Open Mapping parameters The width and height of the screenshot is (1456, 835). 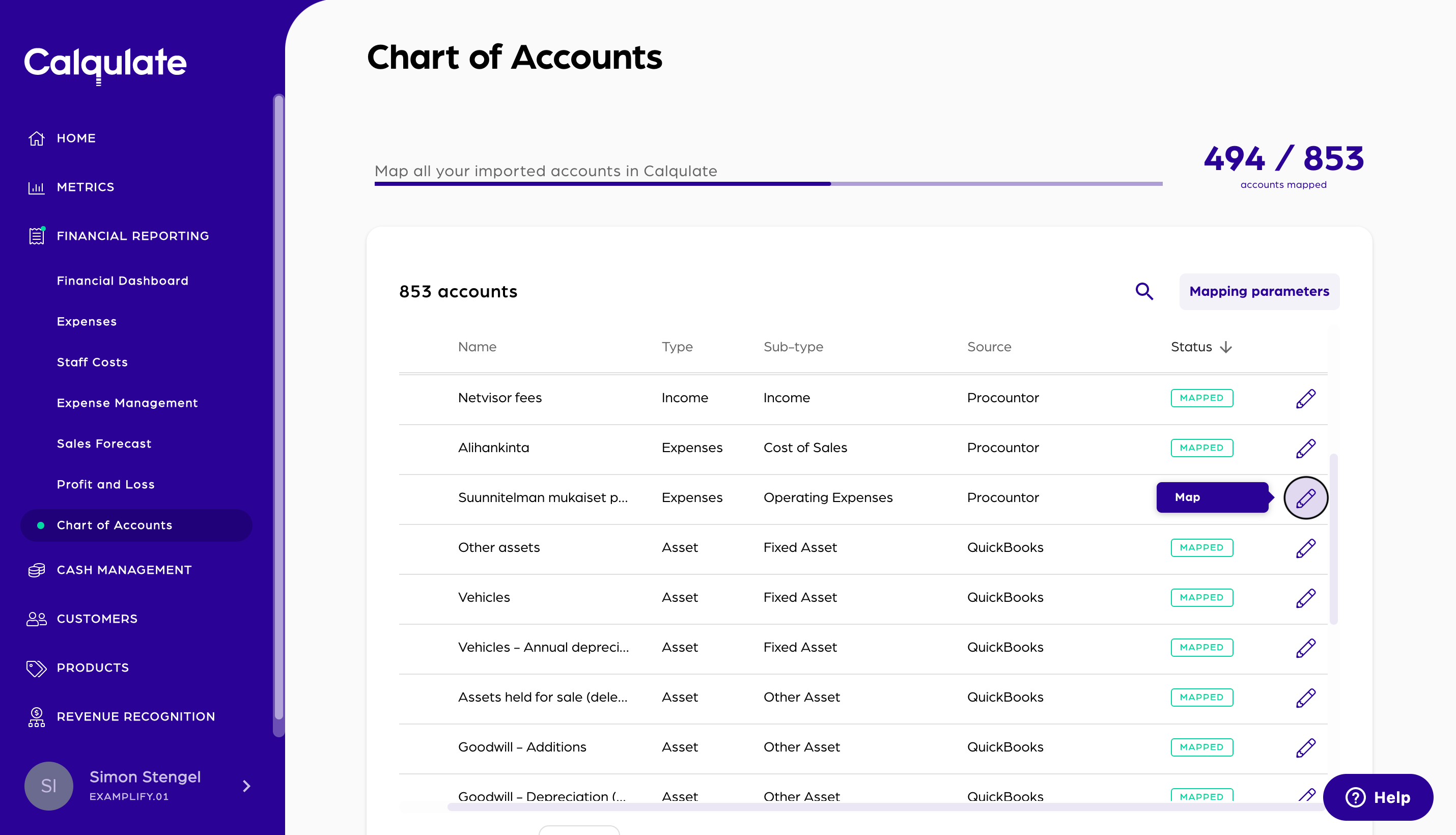point(1259,291)
